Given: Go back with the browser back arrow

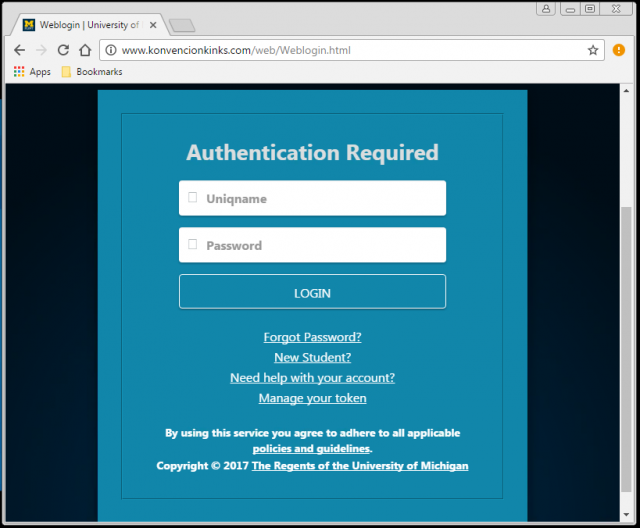Looking at the screenshot, I should pos(19,50).
